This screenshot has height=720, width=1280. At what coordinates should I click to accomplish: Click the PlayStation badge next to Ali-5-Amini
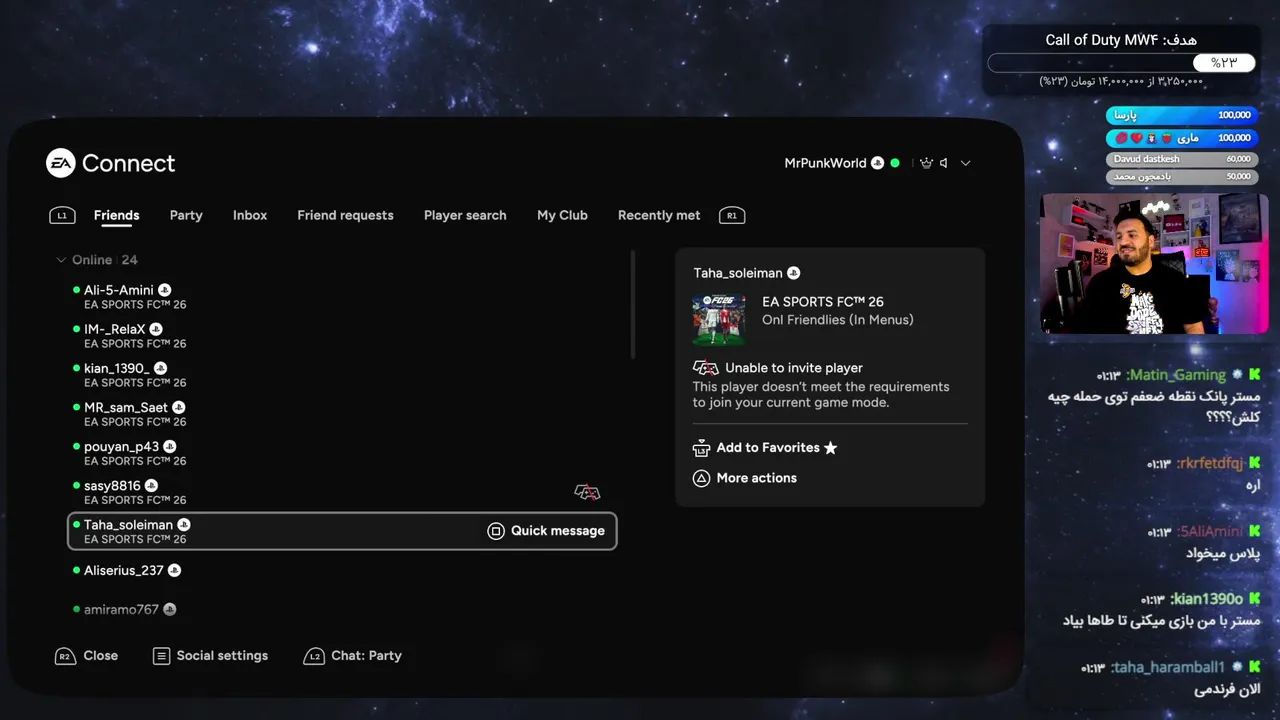click(165, 290)
